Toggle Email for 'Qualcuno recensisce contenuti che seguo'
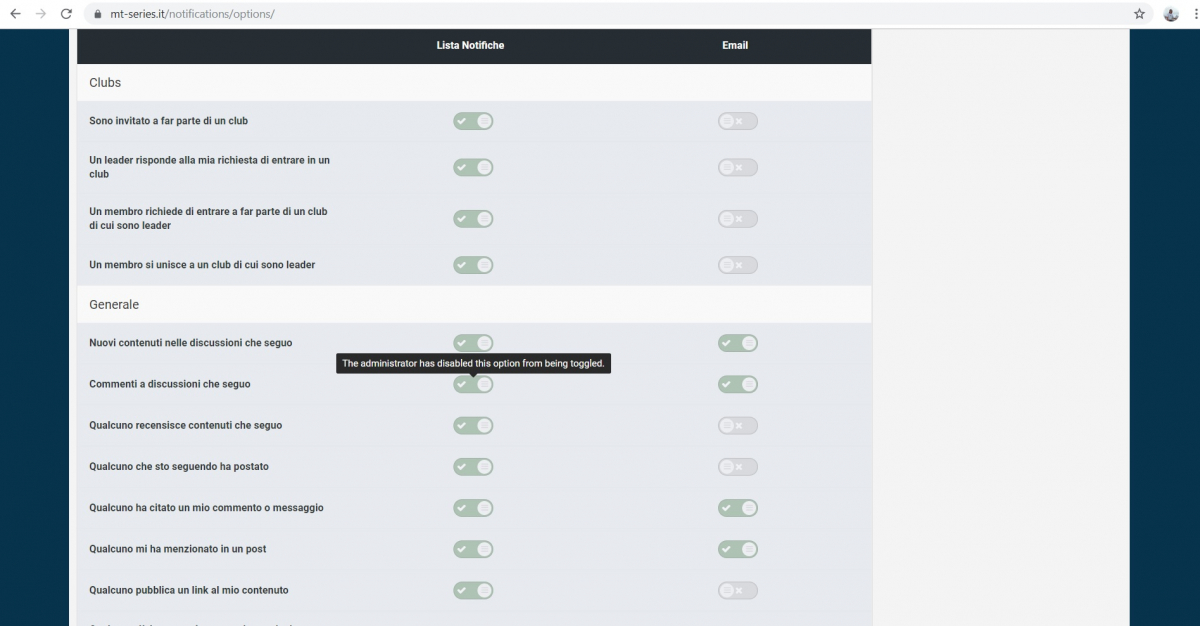The image size is (1200, 626). coord(738,425)
